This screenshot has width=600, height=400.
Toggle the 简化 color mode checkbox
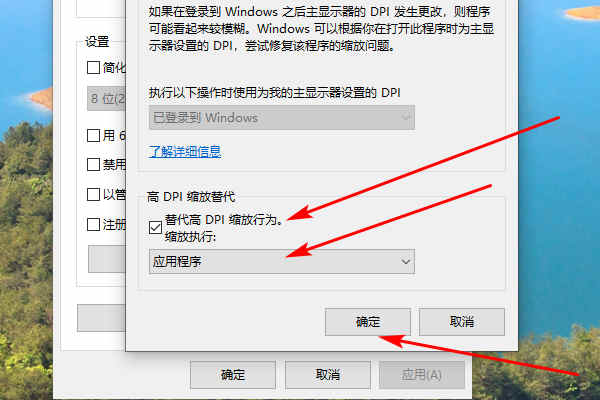click(93, 68)
